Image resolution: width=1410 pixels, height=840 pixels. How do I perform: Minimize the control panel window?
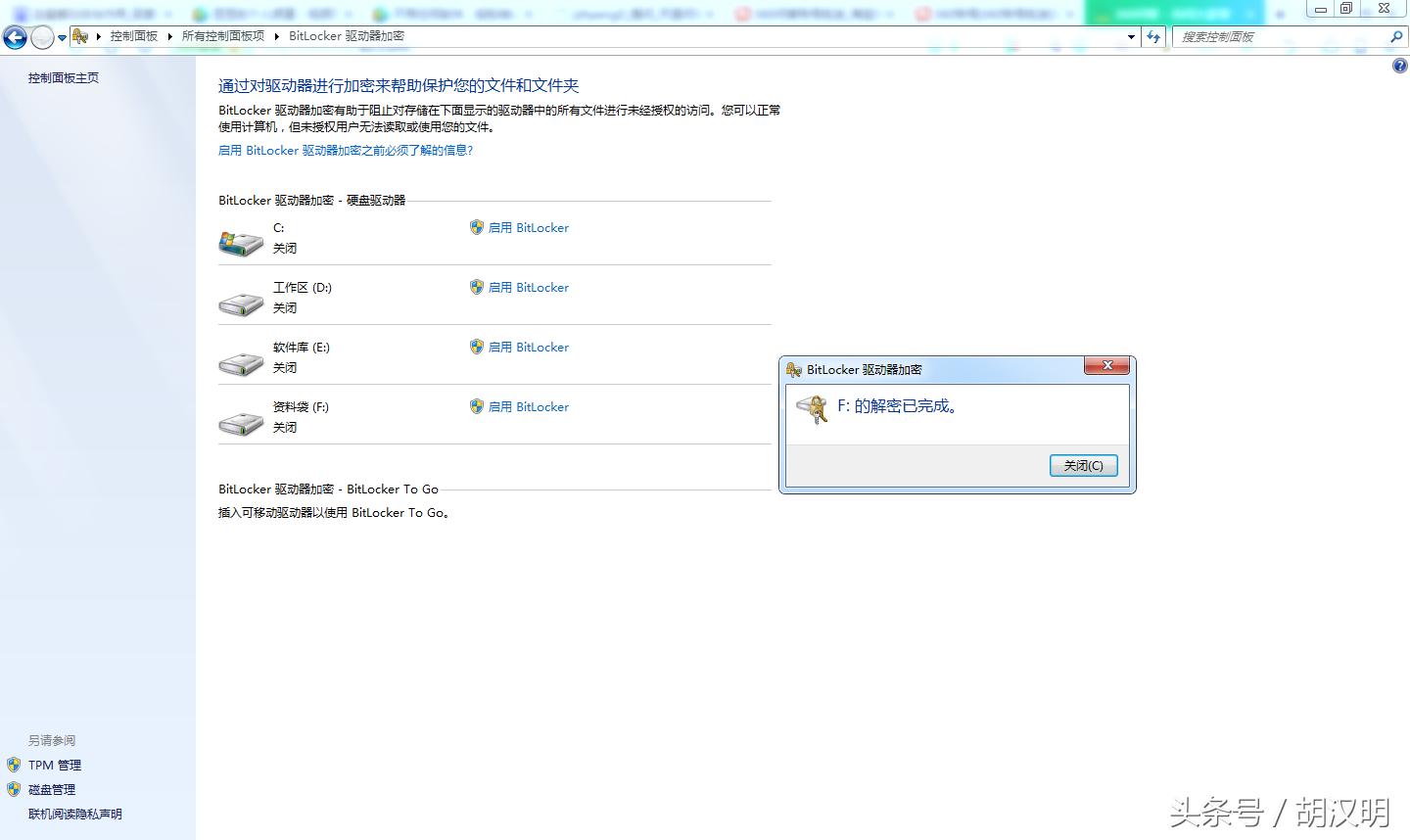click(1321, 9)
